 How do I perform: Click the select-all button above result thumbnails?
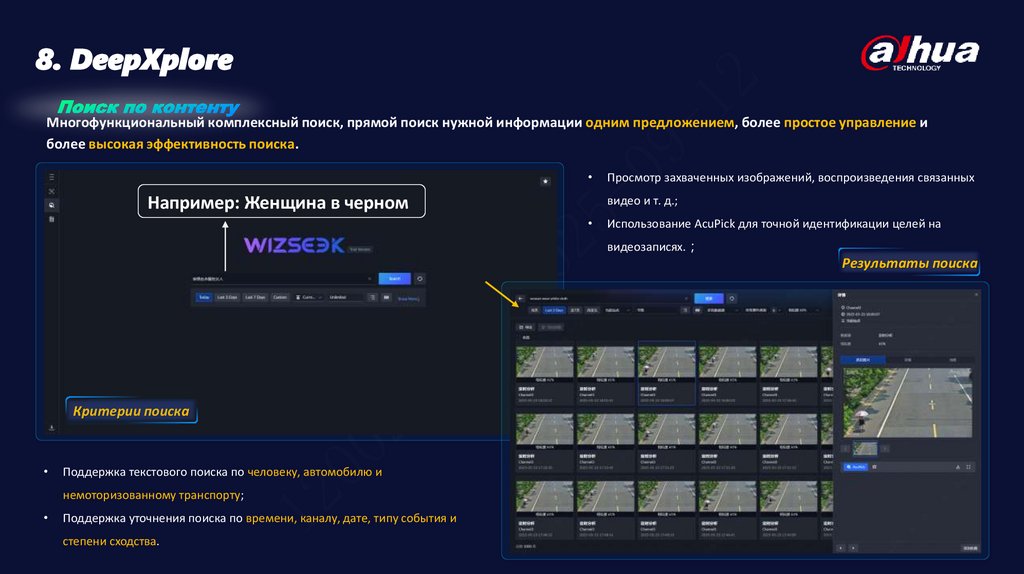[x=526, y=327]
